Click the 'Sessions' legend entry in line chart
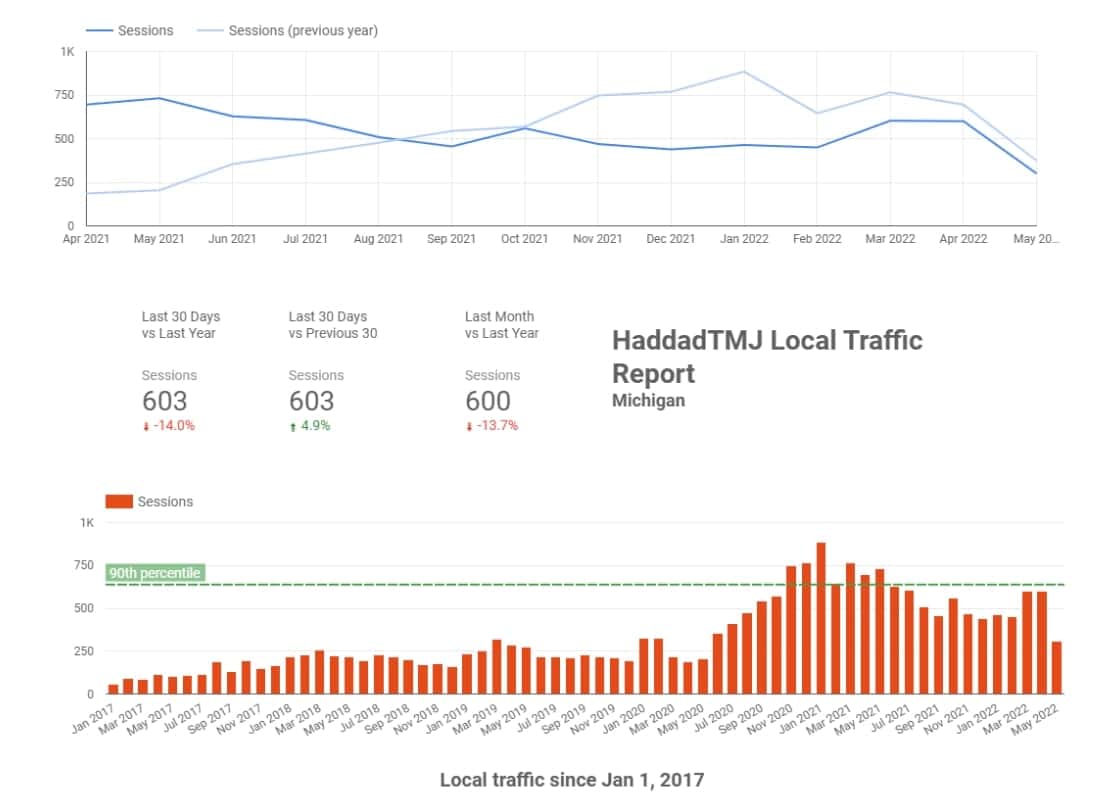 (129, 31)
